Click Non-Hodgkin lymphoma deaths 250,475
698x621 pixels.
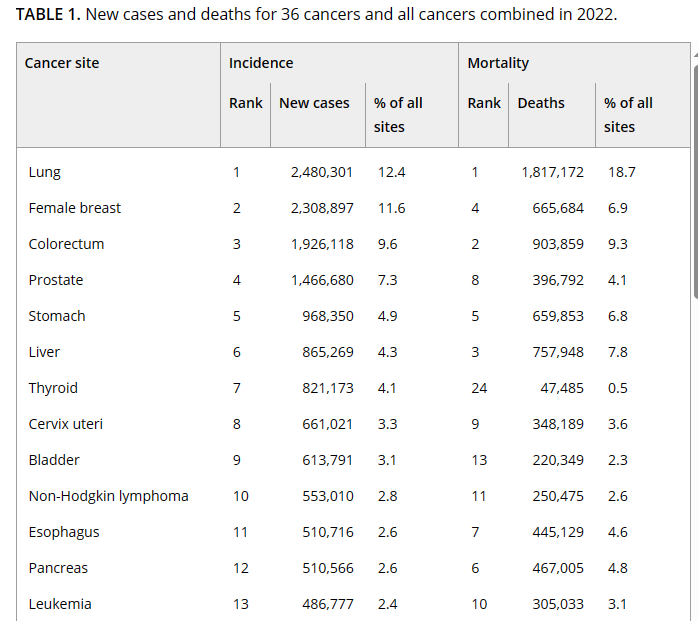[x=558, y=496]
